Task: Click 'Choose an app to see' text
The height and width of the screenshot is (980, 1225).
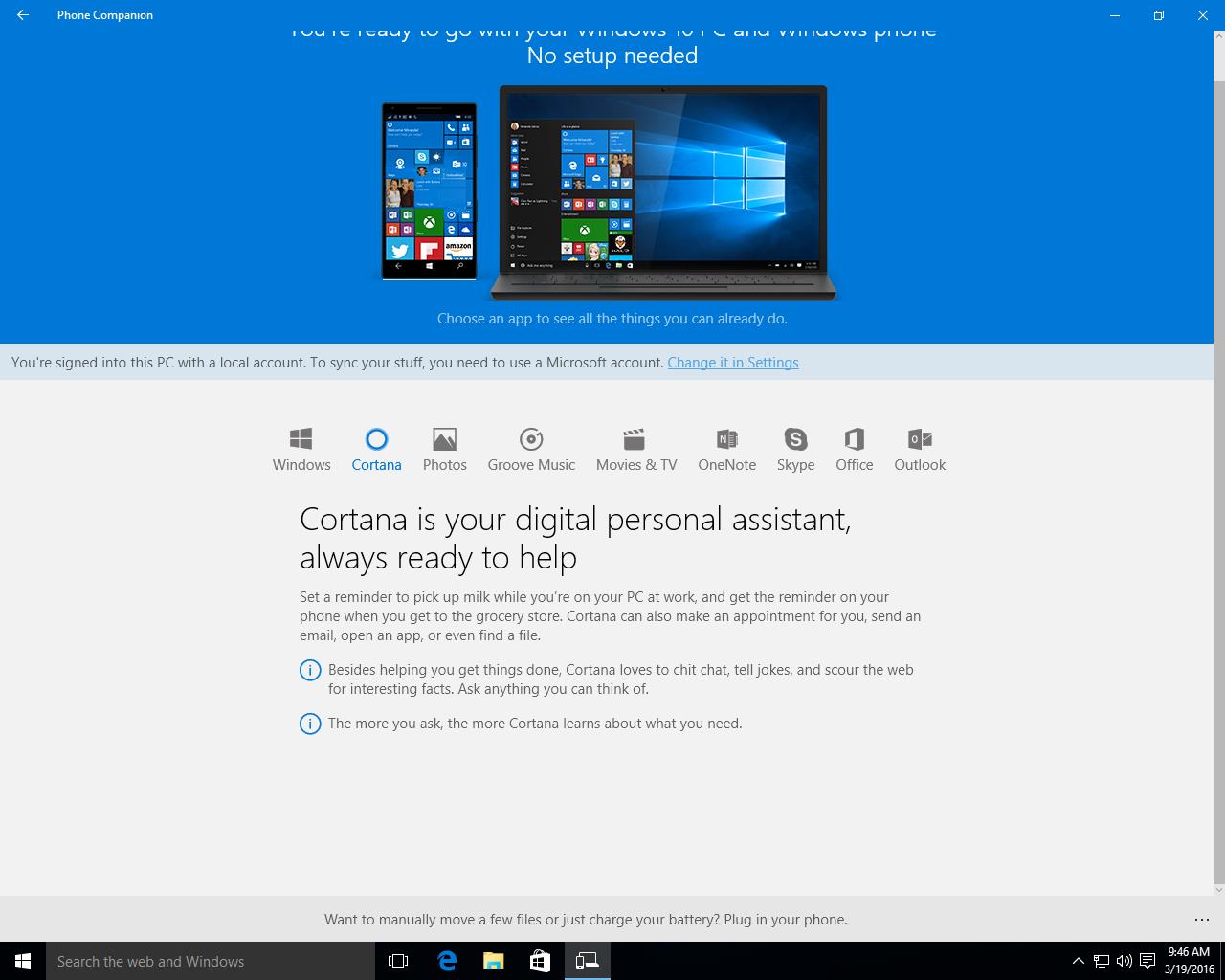Action: pos(612,319)
